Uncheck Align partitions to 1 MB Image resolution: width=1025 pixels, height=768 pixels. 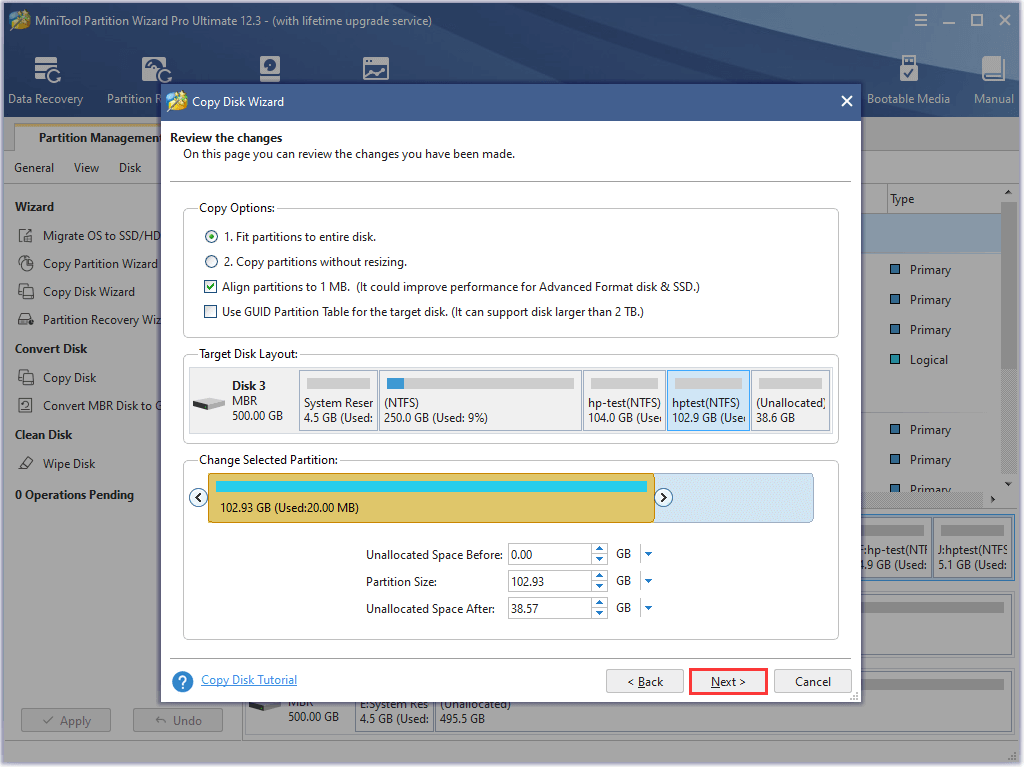point(211,287)
